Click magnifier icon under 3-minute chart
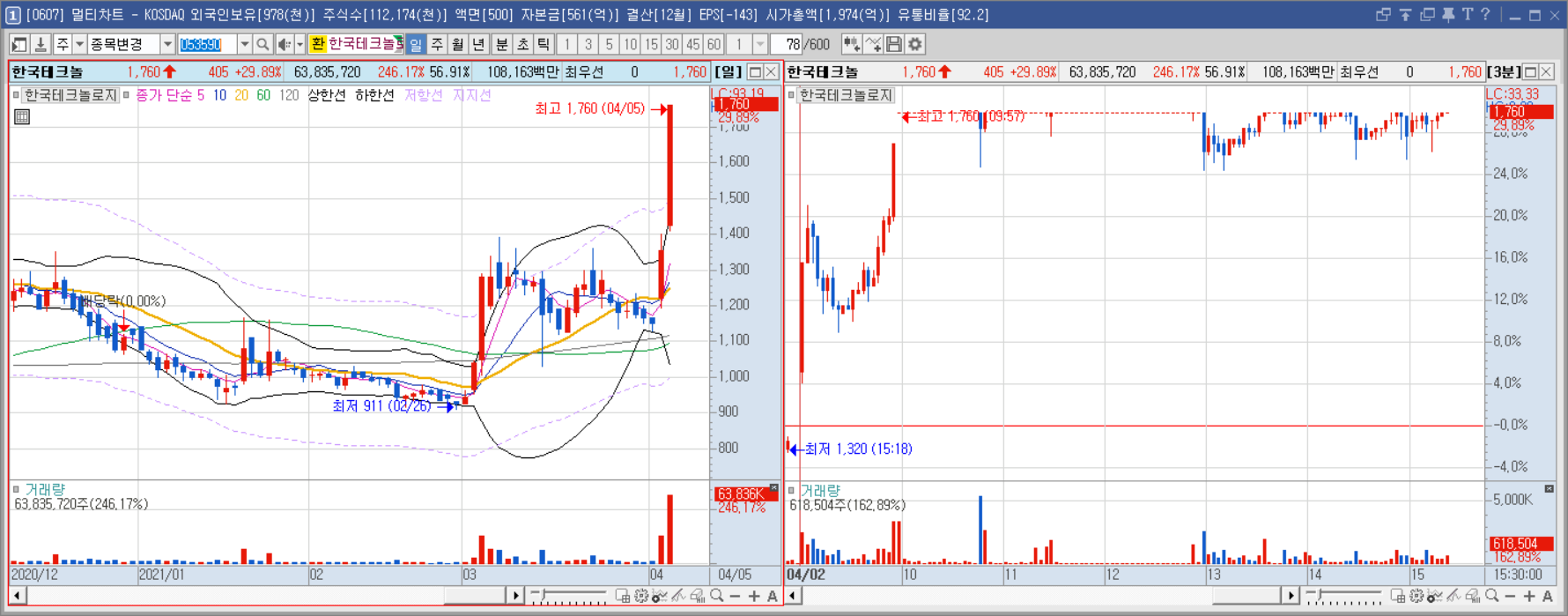The width and height of the screenshot is (1568, 616). point(1491,597)
